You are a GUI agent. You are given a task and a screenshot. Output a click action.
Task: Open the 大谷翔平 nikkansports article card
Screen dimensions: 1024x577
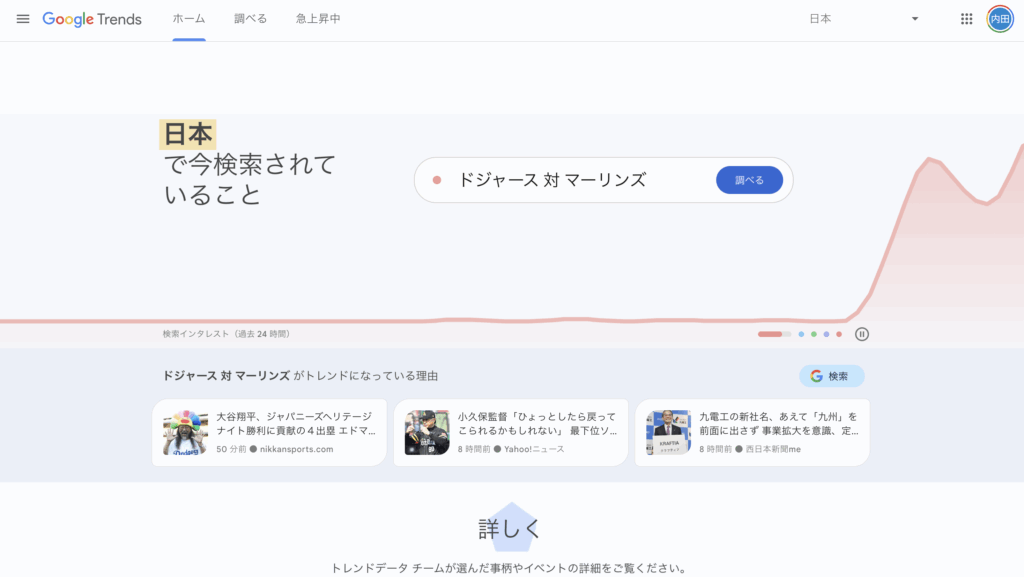click(269, 433)
